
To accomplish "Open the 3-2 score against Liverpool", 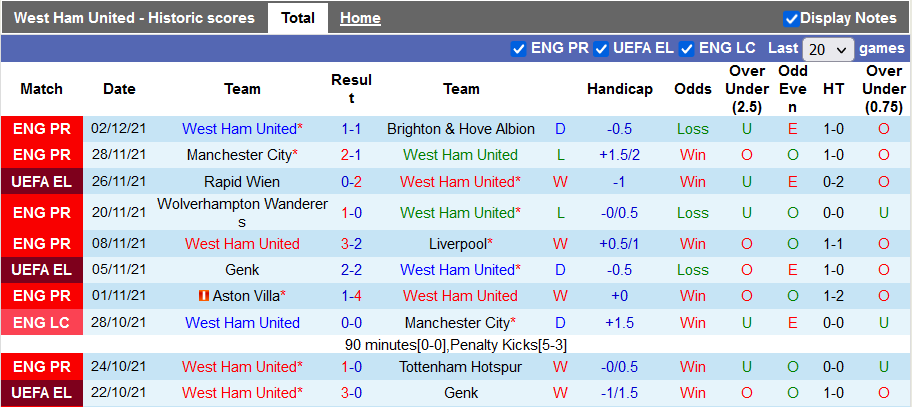I will [351, 244].
